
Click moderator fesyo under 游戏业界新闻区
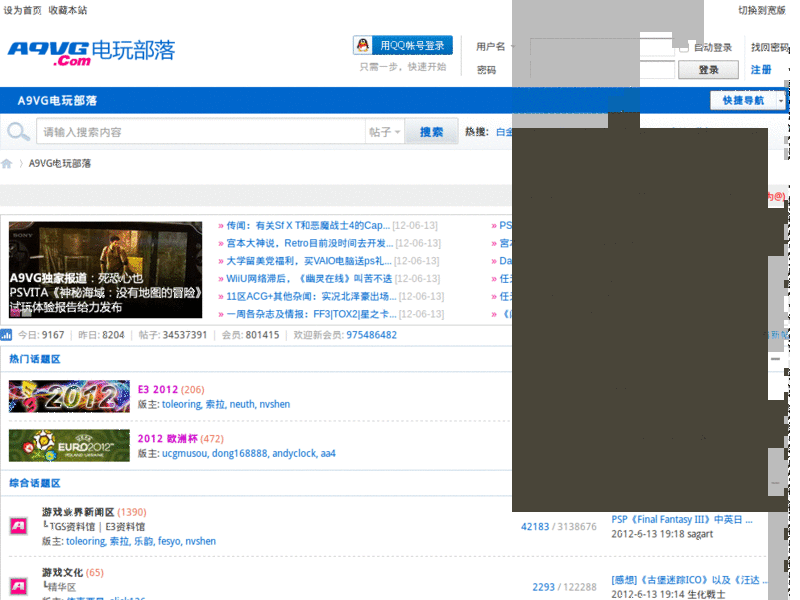[169, 541]
